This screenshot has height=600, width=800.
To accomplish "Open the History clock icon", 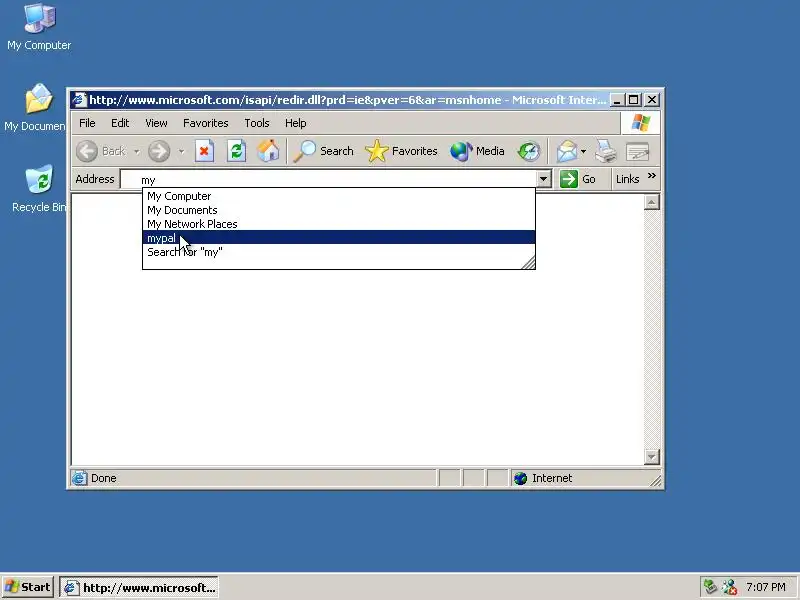I will point(529,151).
